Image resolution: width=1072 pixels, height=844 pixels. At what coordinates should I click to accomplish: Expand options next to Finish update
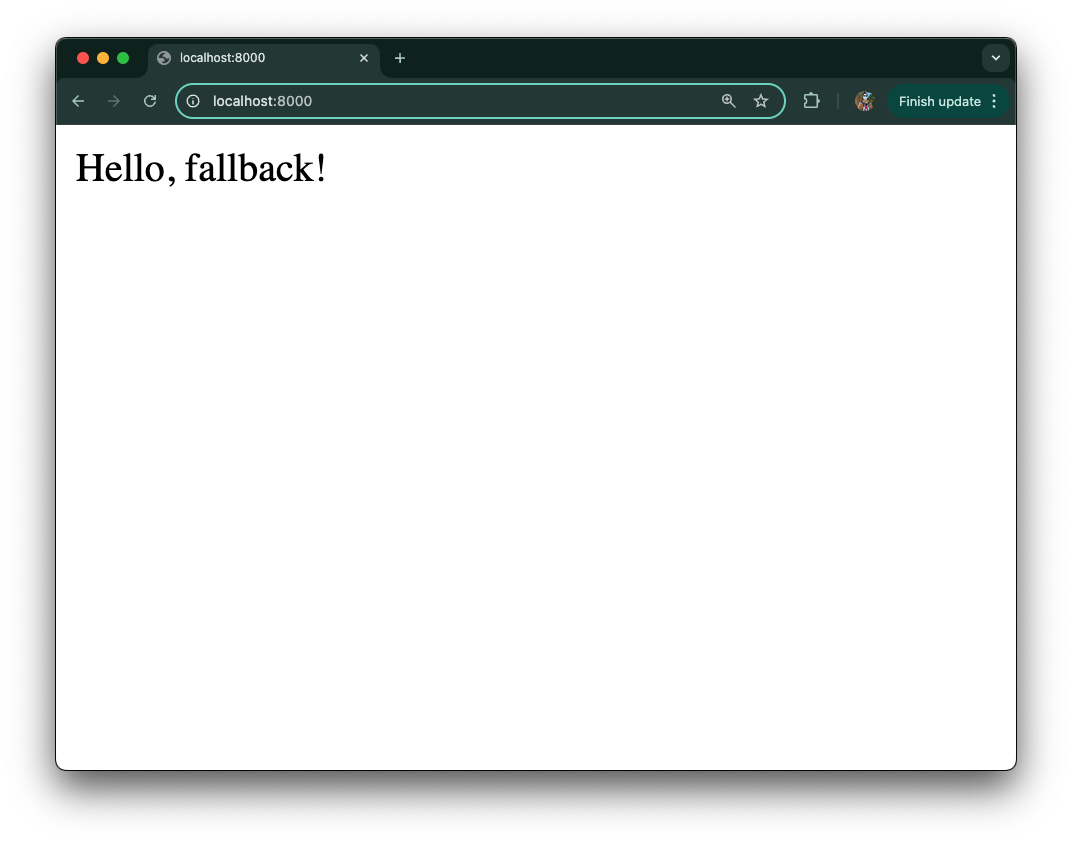point(994,101)
